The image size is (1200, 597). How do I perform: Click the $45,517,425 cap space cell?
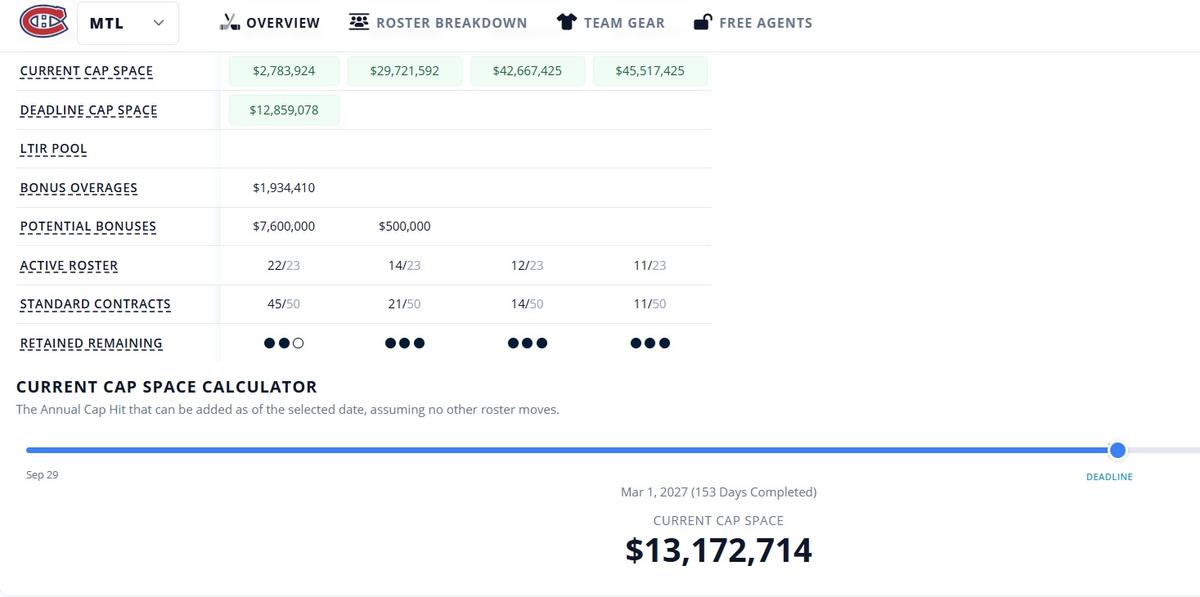click(650, 71)
